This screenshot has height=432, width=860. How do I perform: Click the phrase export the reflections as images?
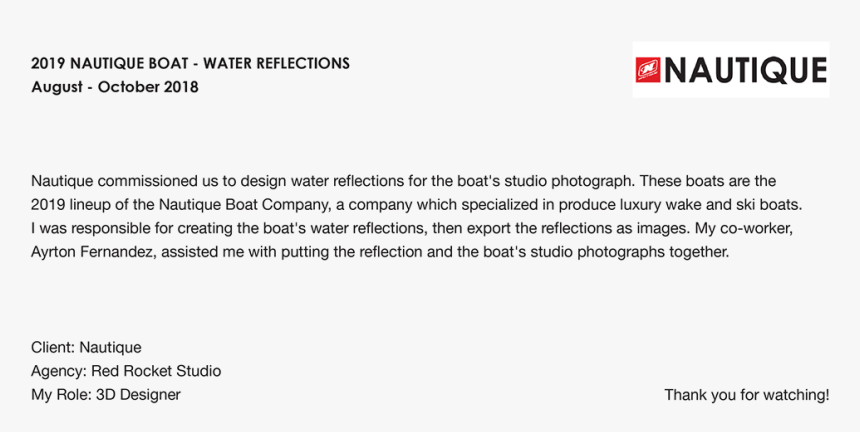pyautogui.click(x=572, y=229)
